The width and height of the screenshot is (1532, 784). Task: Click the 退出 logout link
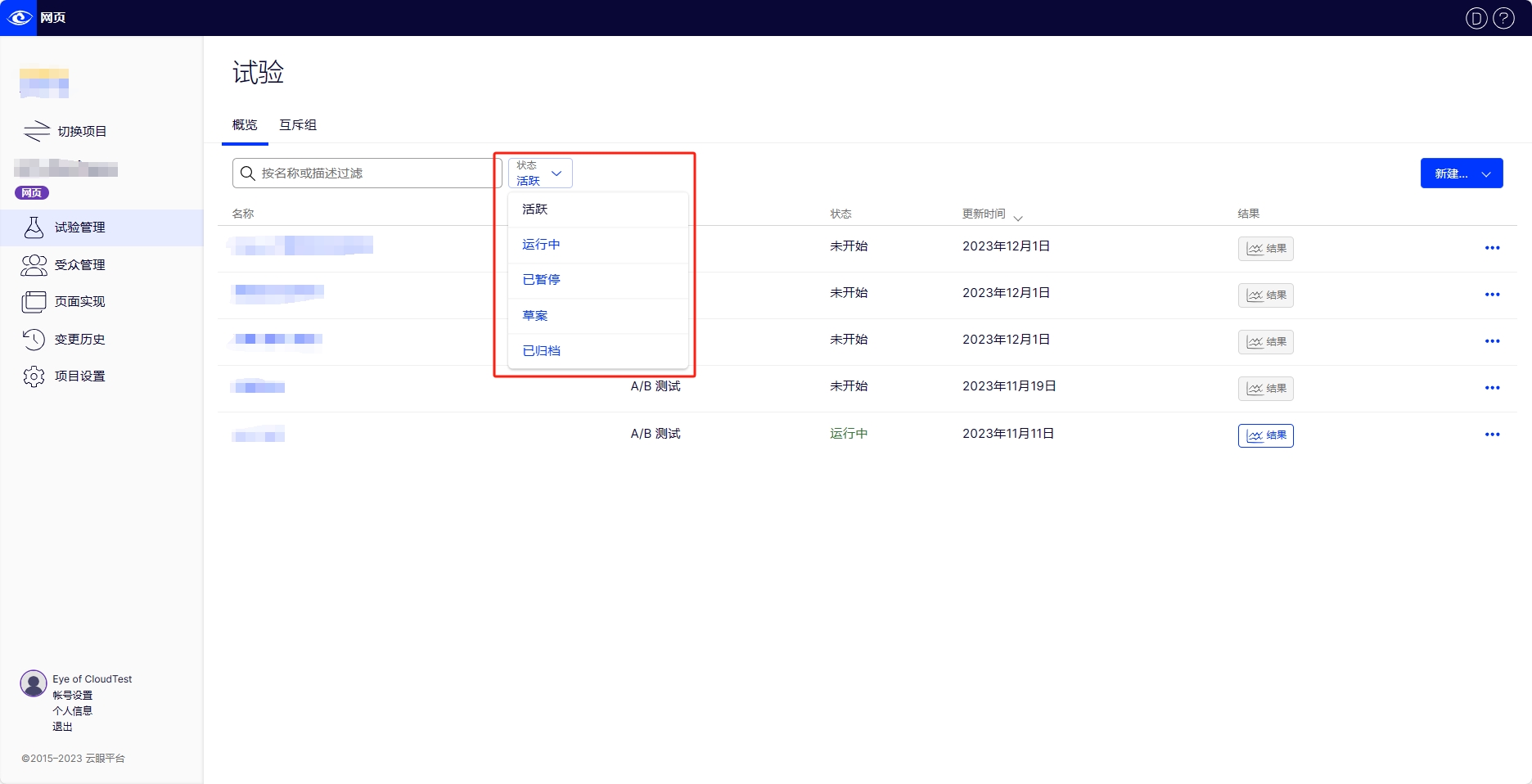(x=63, y=727)
